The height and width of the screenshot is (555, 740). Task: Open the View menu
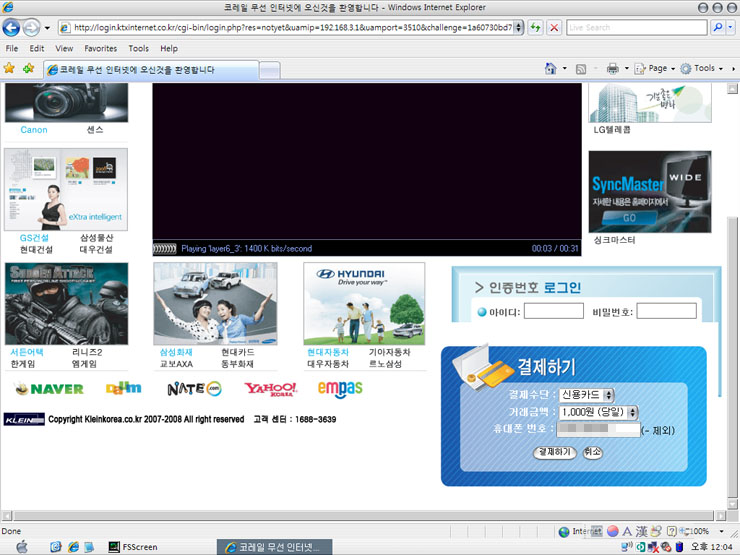pos(64,48)
